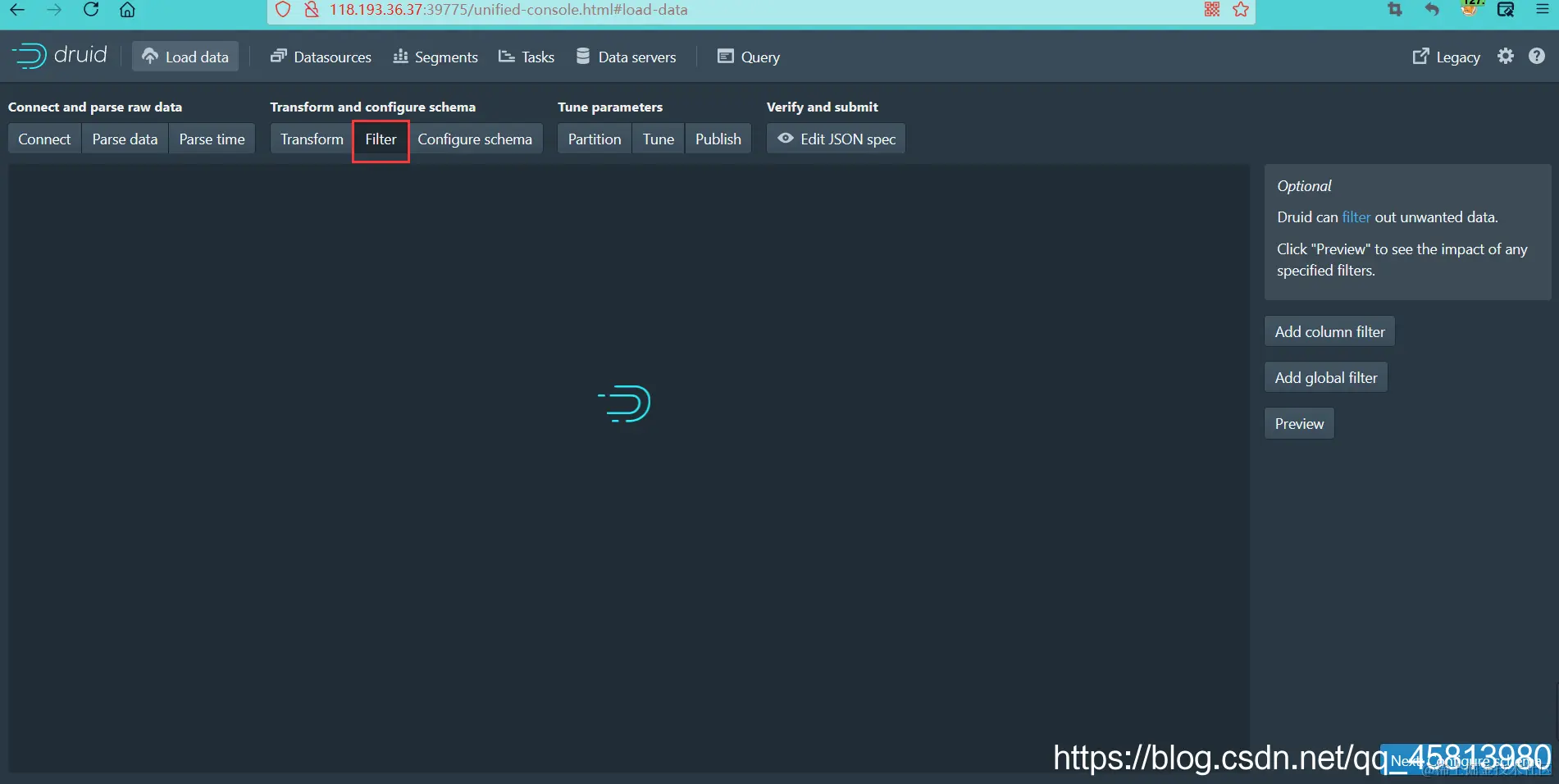
Task: Click the insecure connection lock icon
Action: click(311, 10)
